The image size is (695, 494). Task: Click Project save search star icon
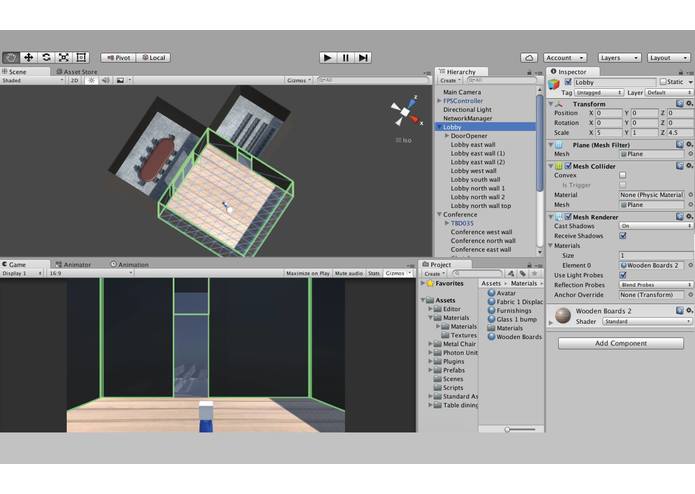click(x=535, y=273)
